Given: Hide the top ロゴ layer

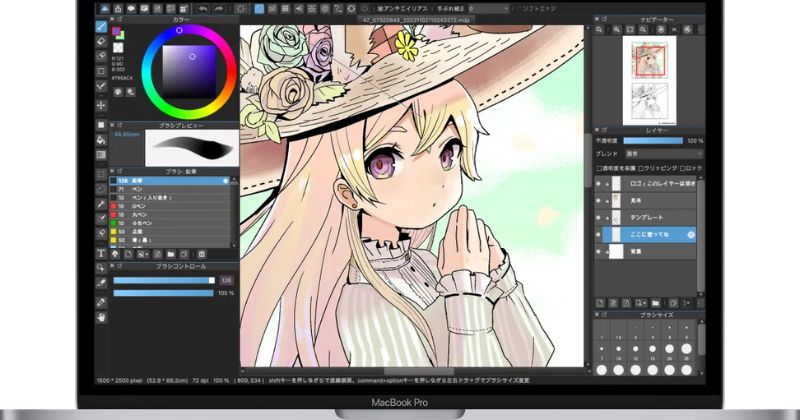Looking at the screenshot, I should [598, 183].
